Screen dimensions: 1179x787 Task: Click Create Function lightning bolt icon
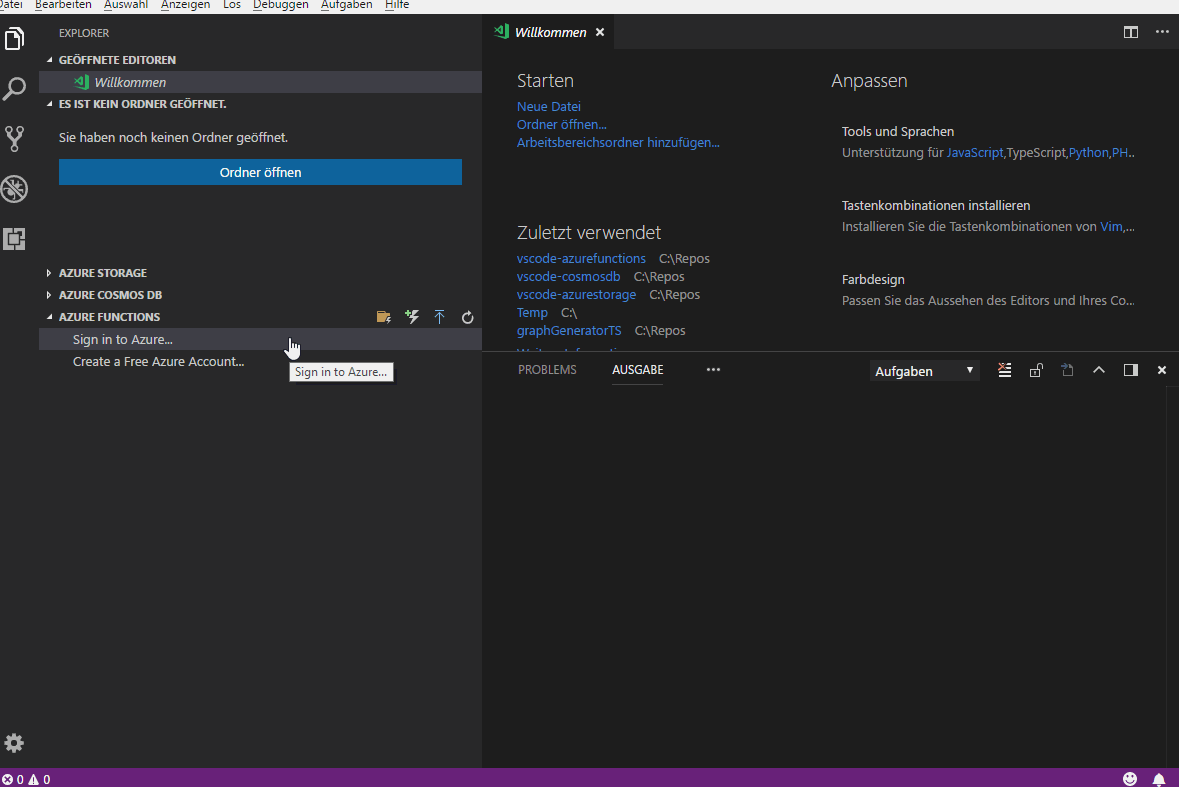(x=412, y=317)
